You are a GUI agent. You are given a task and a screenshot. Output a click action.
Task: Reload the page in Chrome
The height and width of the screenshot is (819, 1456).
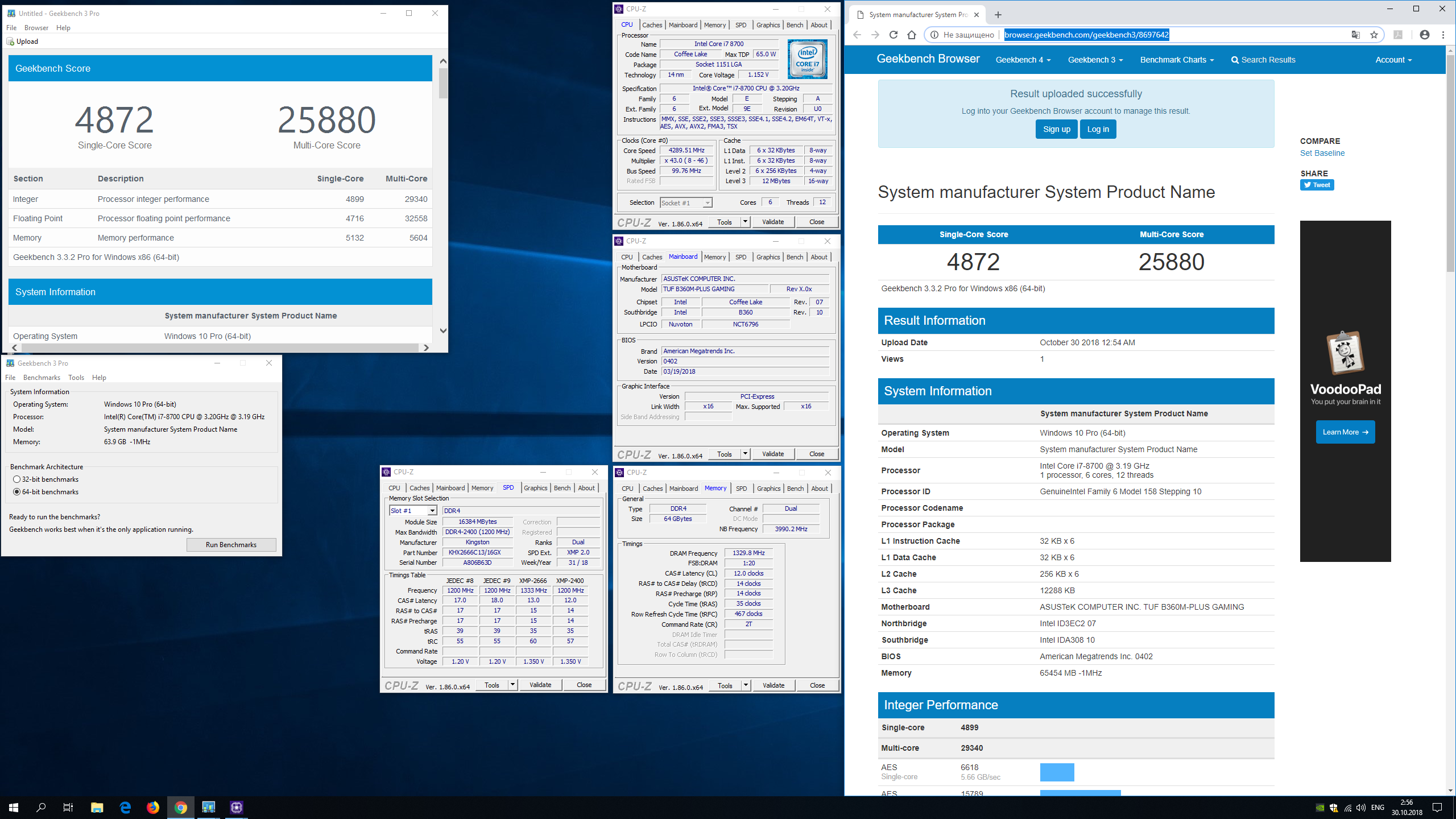point(894,35)
